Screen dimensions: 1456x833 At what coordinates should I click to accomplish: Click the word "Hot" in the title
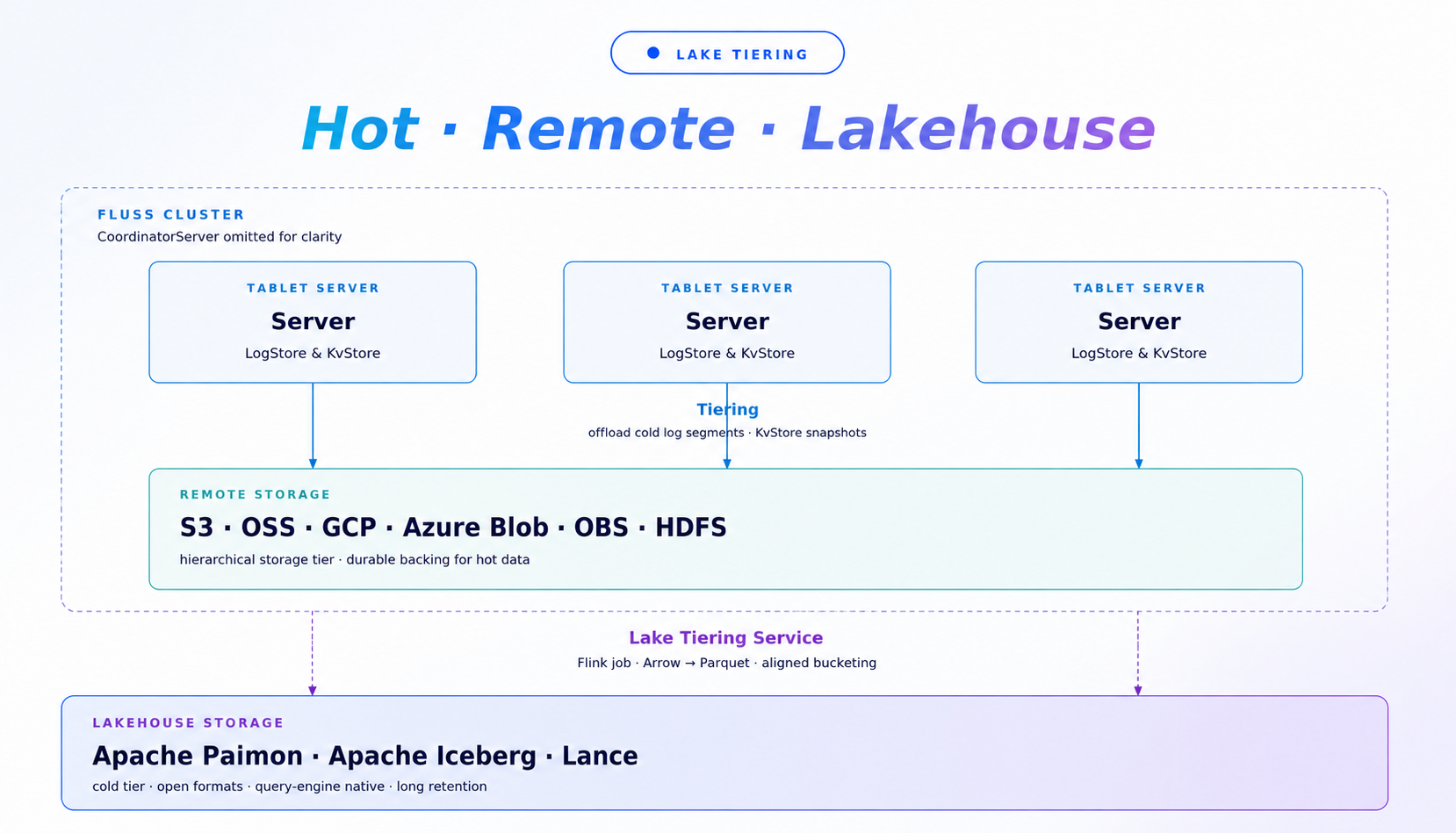pyautogui.click(x=359, y=129)
